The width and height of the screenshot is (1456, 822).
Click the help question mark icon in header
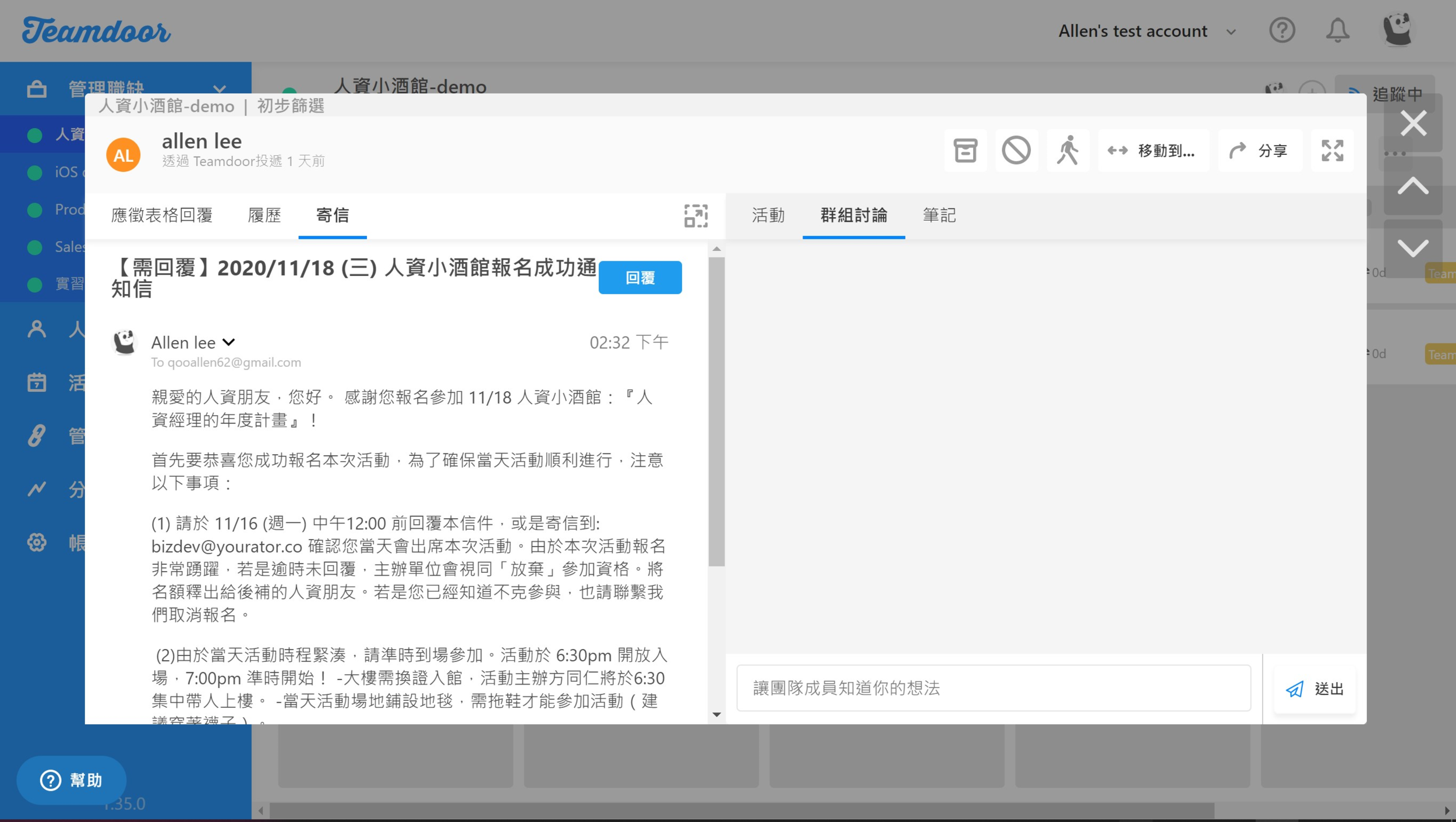pos(1282,30)
